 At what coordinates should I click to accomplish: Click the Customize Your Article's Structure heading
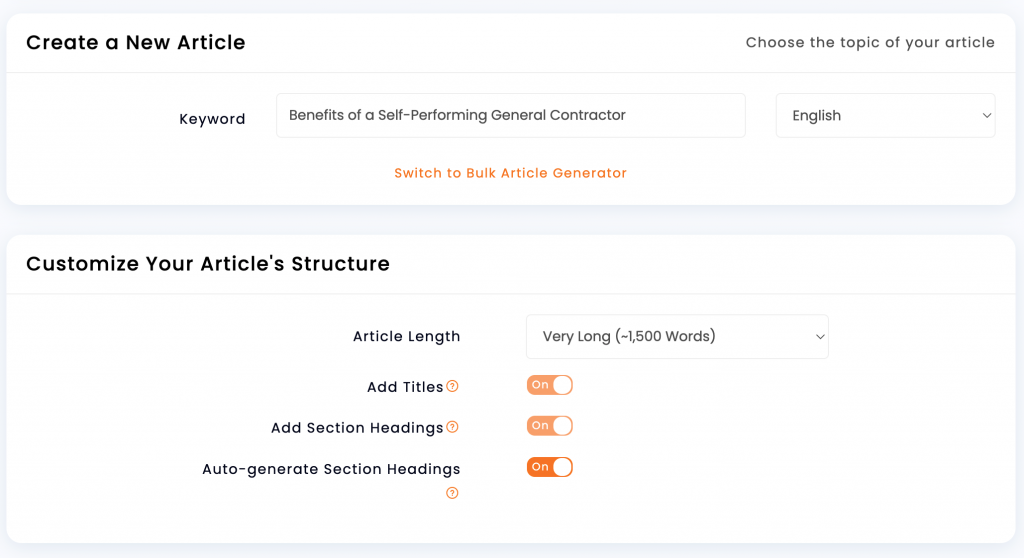point(208,263)
